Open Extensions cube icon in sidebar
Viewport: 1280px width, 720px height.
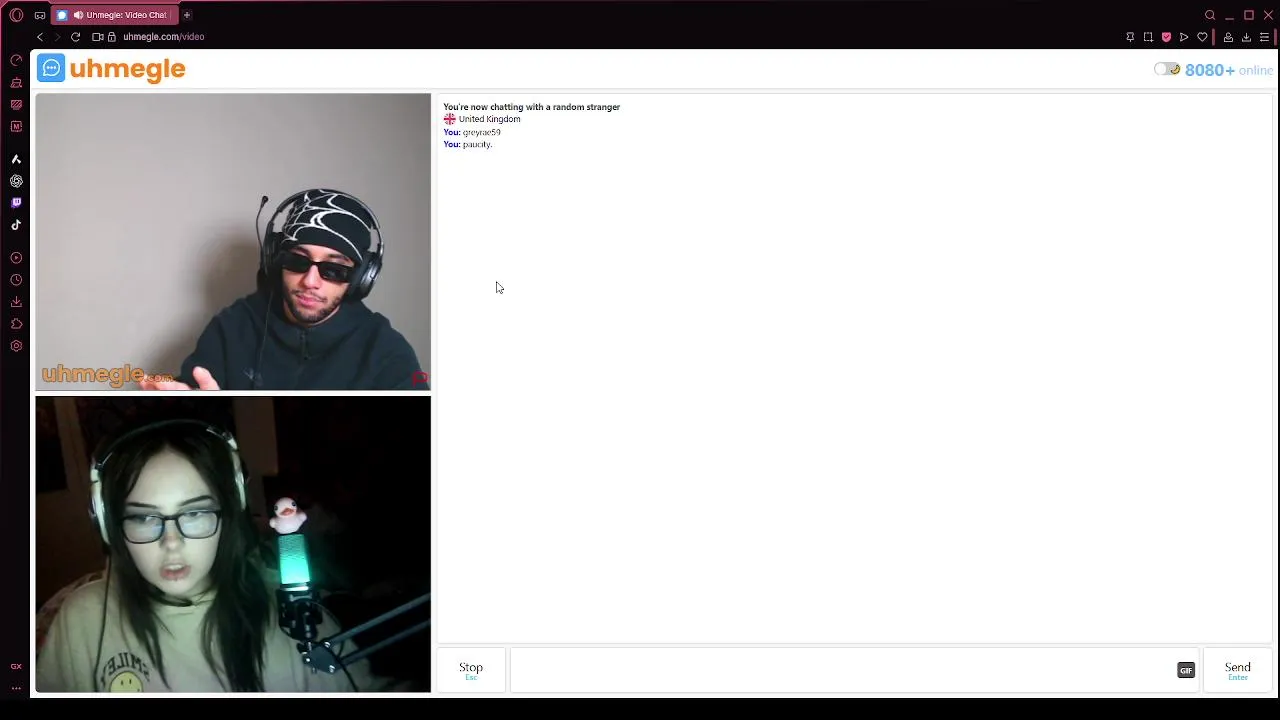16,324
